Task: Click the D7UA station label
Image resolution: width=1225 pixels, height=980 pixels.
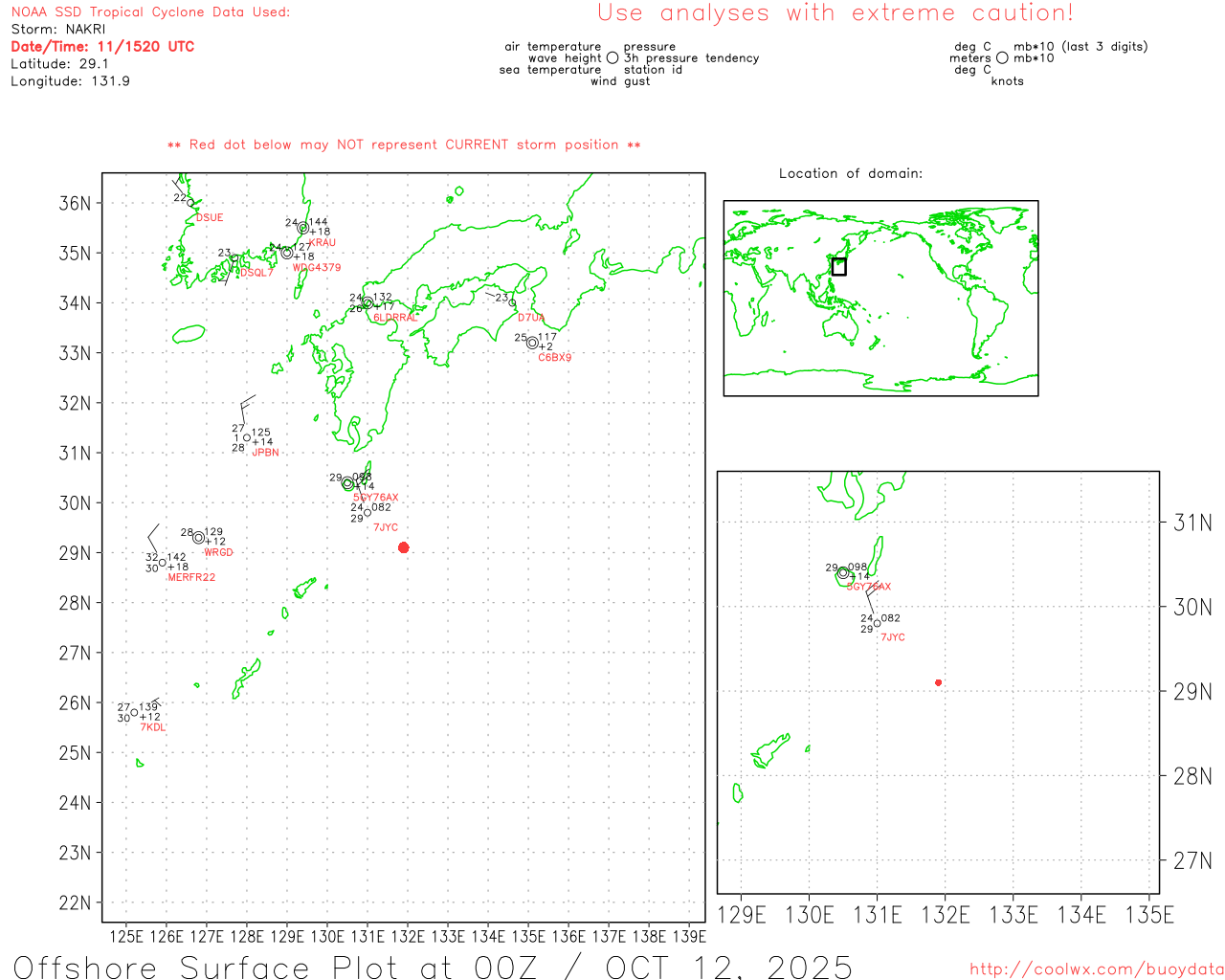Action: (531, 318)
